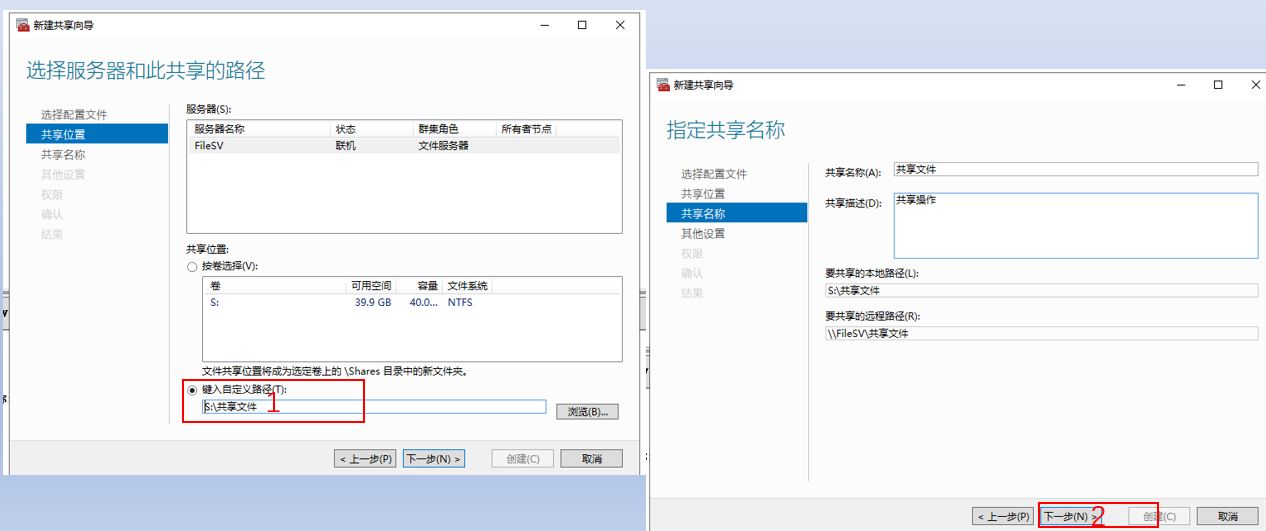
Task: Click 取消 in the right wizard
Action: (x=1229, y=516)
